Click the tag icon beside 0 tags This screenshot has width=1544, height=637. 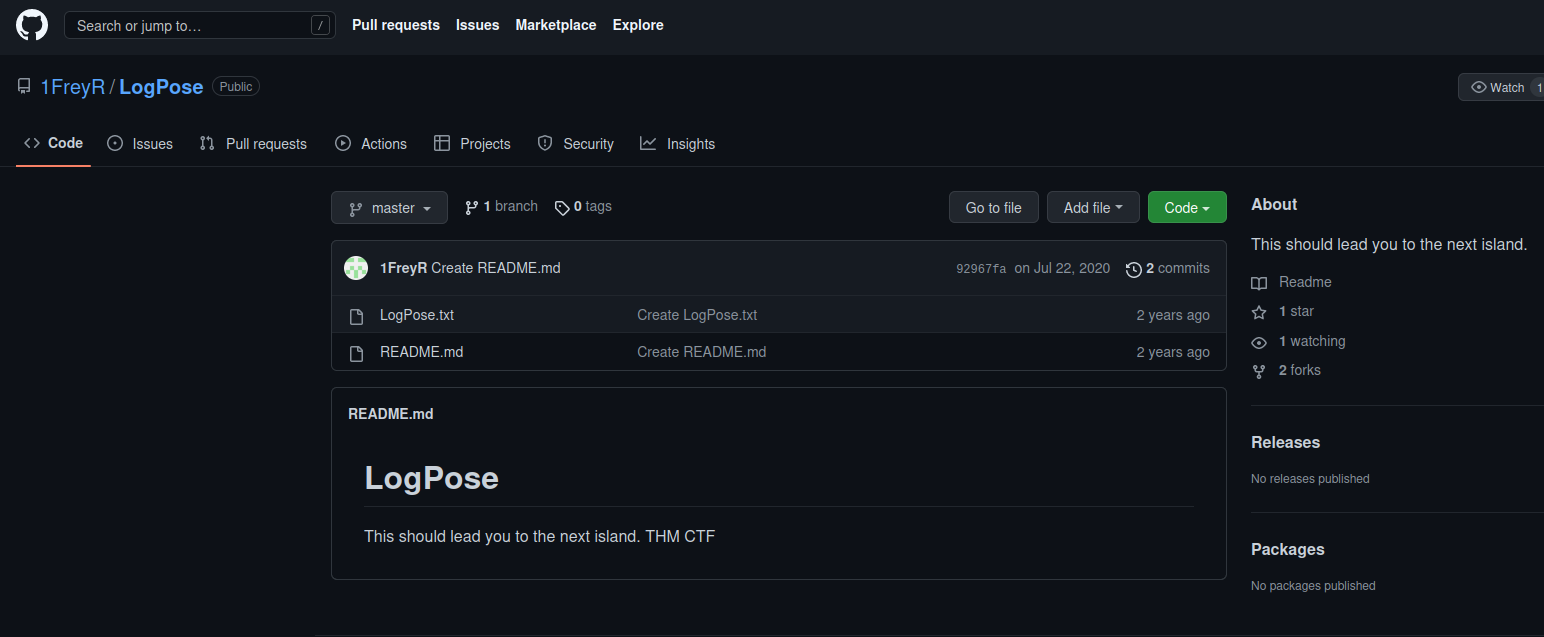(562, 208)
